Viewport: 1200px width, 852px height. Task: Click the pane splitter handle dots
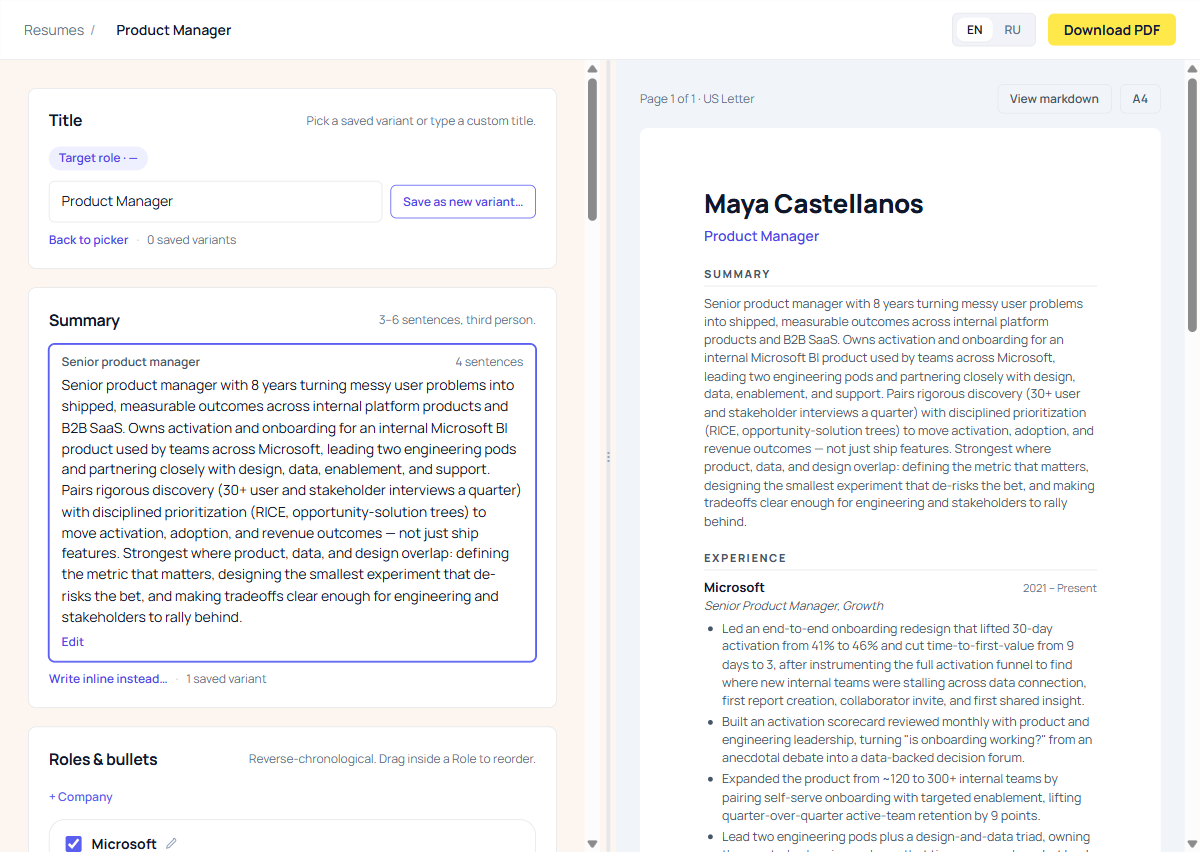point(608,456)
